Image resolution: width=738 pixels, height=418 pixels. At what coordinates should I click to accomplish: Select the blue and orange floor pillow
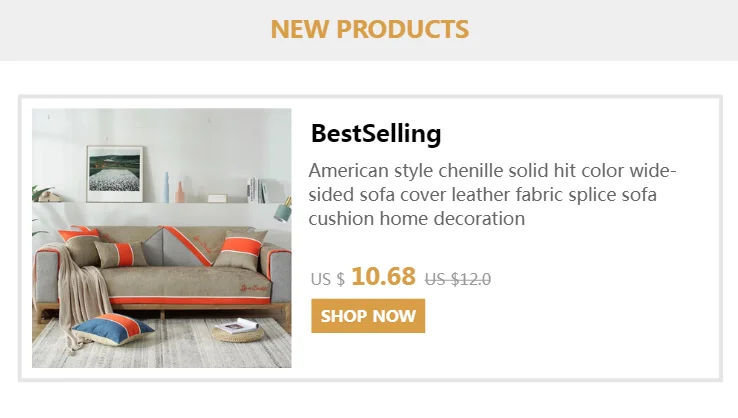coord(115,329)
